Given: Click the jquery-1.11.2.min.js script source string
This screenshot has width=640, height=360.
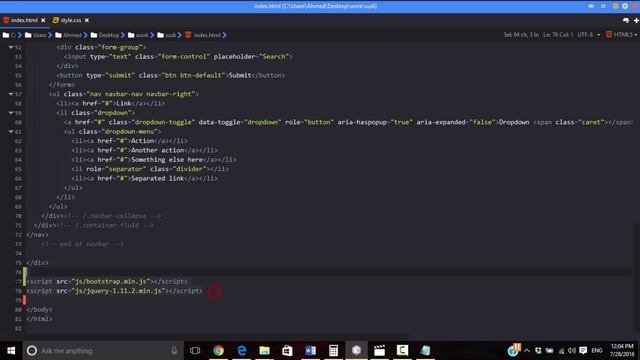Looking at the screenshot, I should click(x=119, y=291).
